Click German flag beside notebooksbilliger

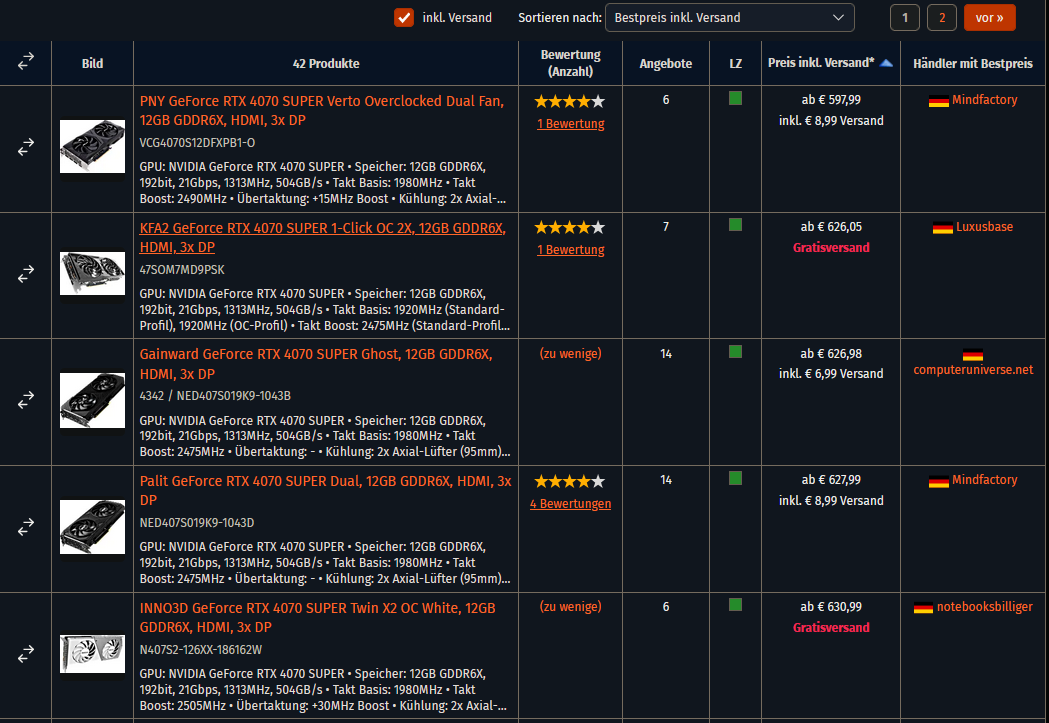coord(923,608)
